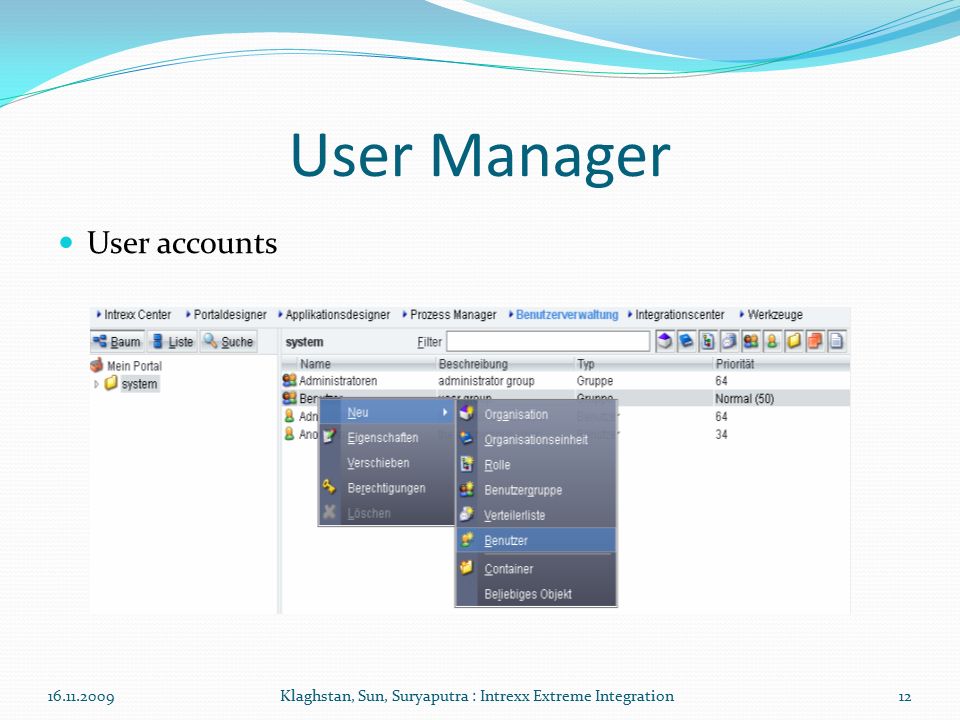This screenshot has width=960, height=720.
Task: Select the Mein Portal tree item
Action: [x=134, y=366]
